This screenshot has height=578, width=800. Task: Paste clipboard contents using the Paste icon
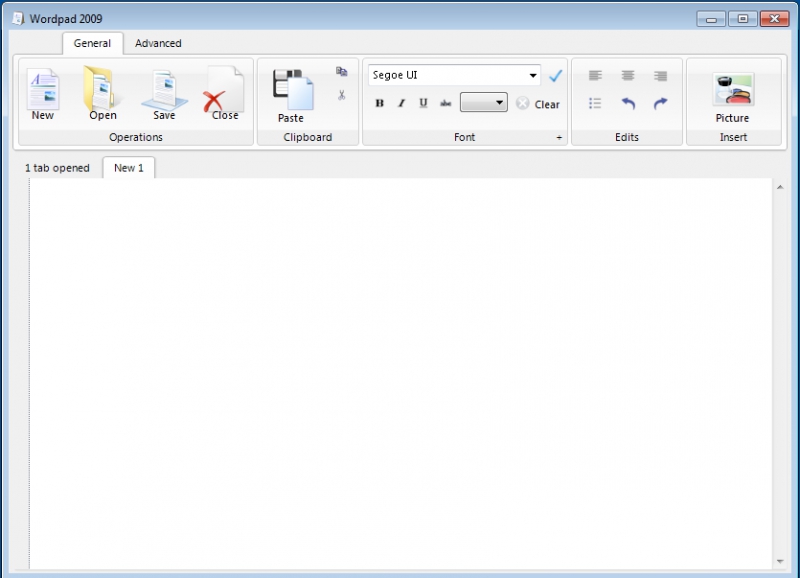coord(291,95)
